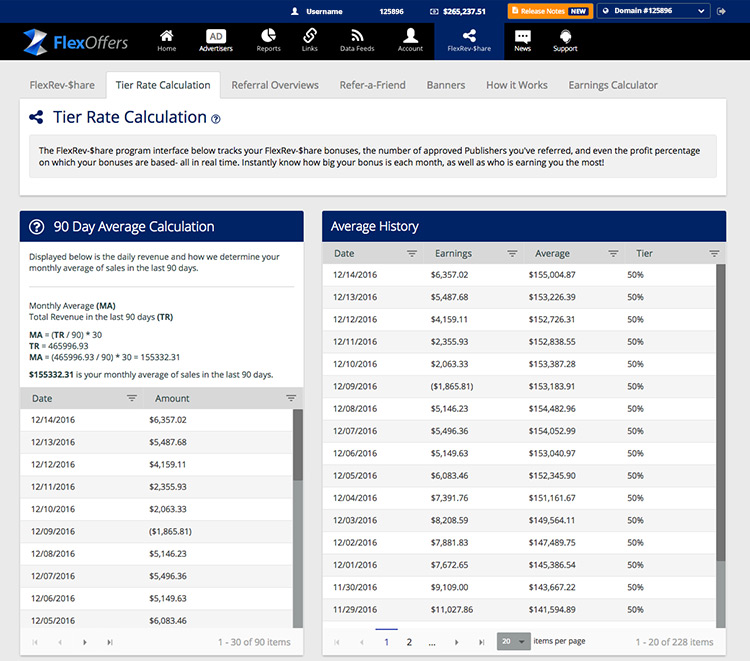Screen dimensions: 750x661
Task: Select the Tier Rate Calculation tab
Action: 163,85
